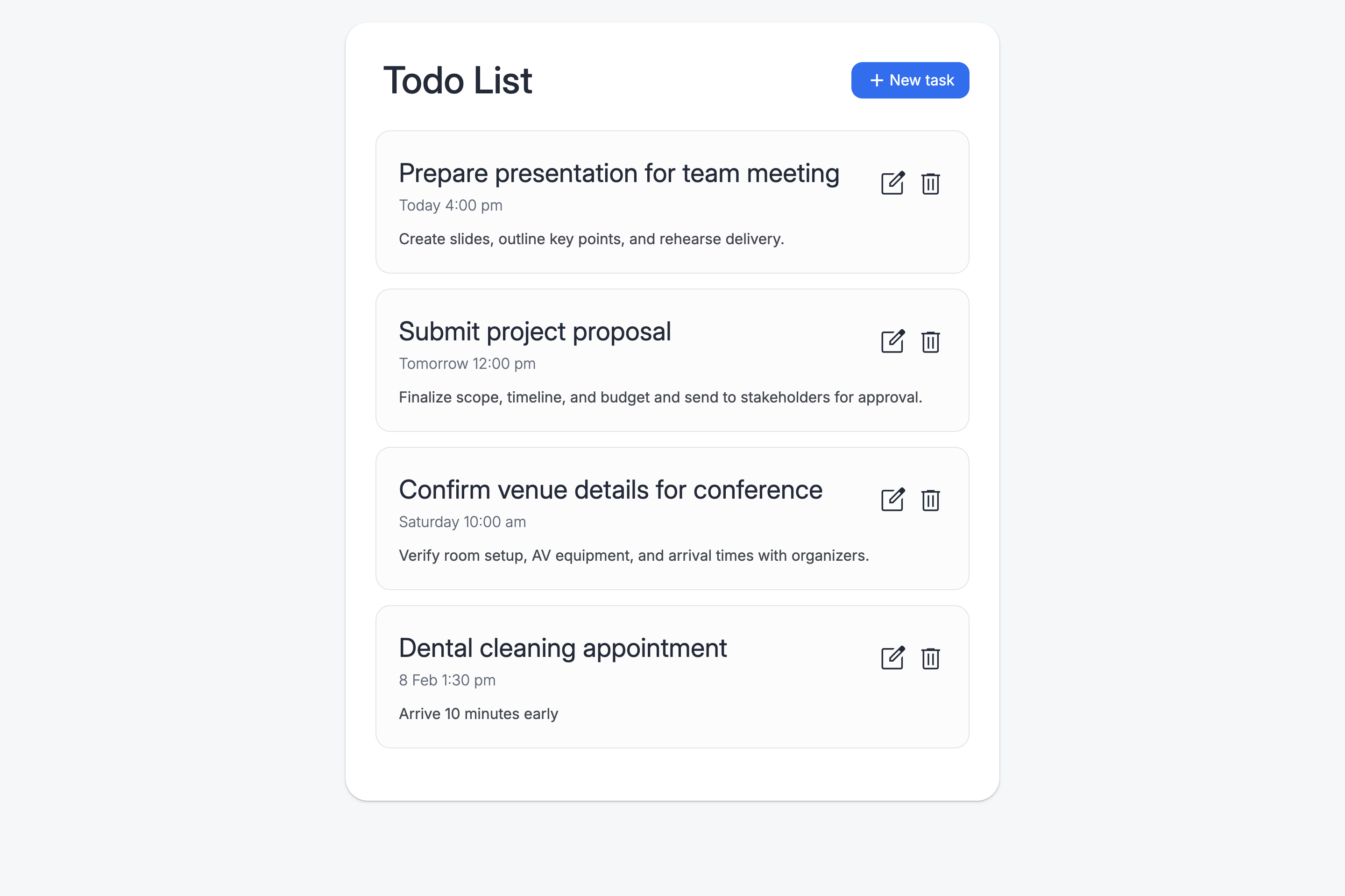The image size is (1345, 896).
Task: Click the Tomorrow 12:00 pm due time
Action: tap(467, 363)
